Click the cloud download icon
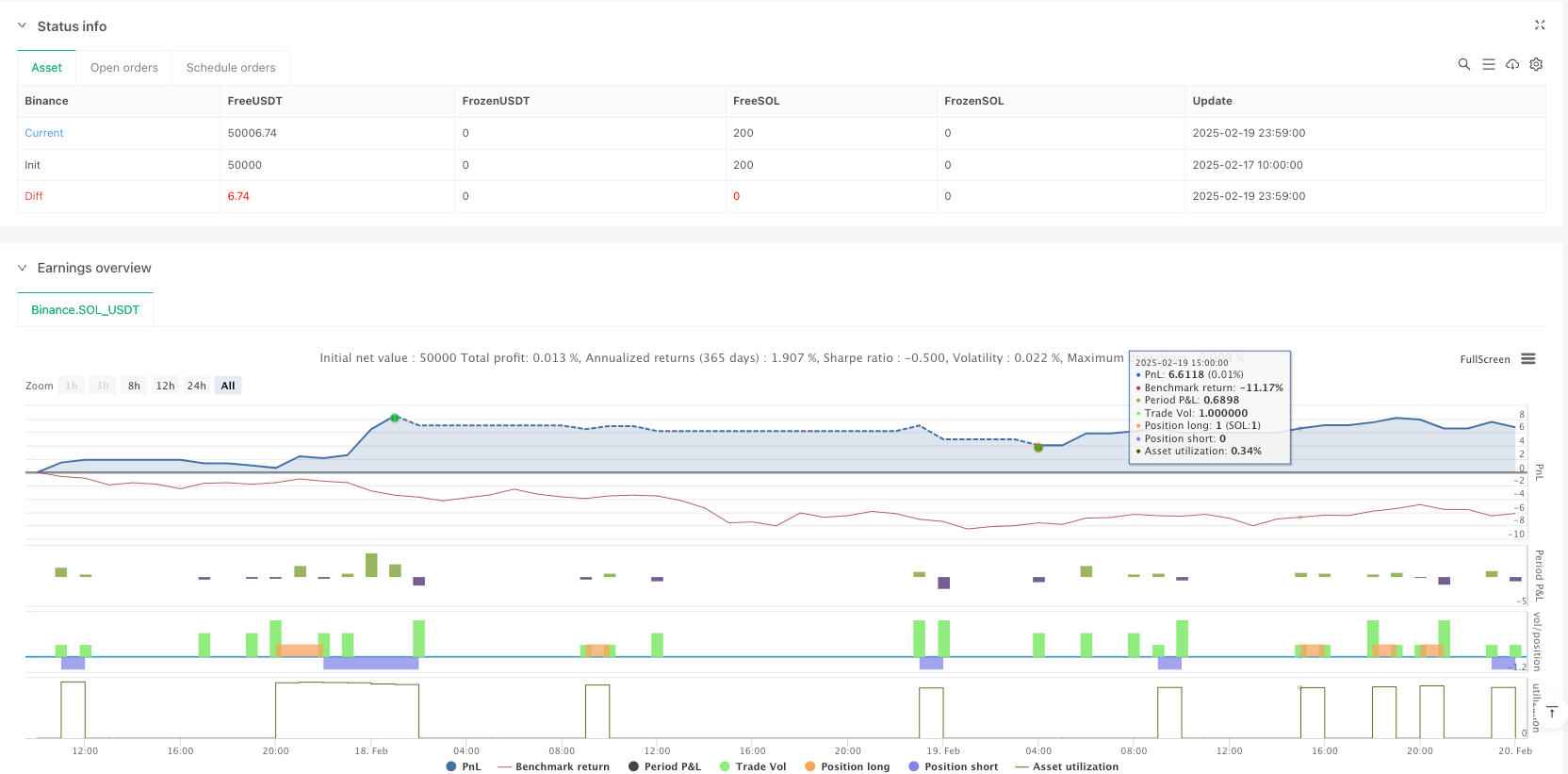Screen dimensions: 1568x774 [1512, 64]
